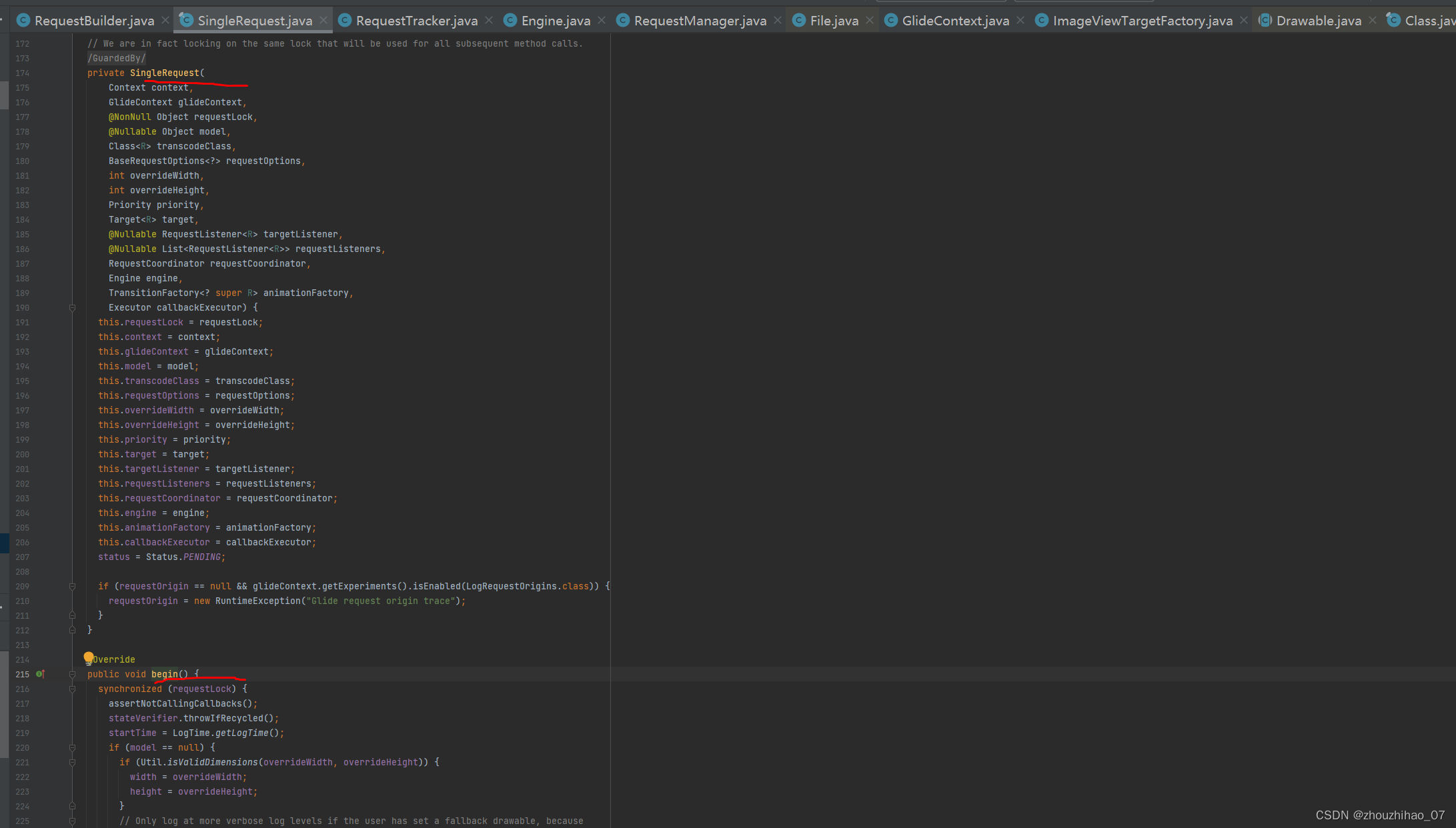
Task: Click the class icon on SingleRequest.java tab
Action: pyautogui.click(x=186, y=21)
